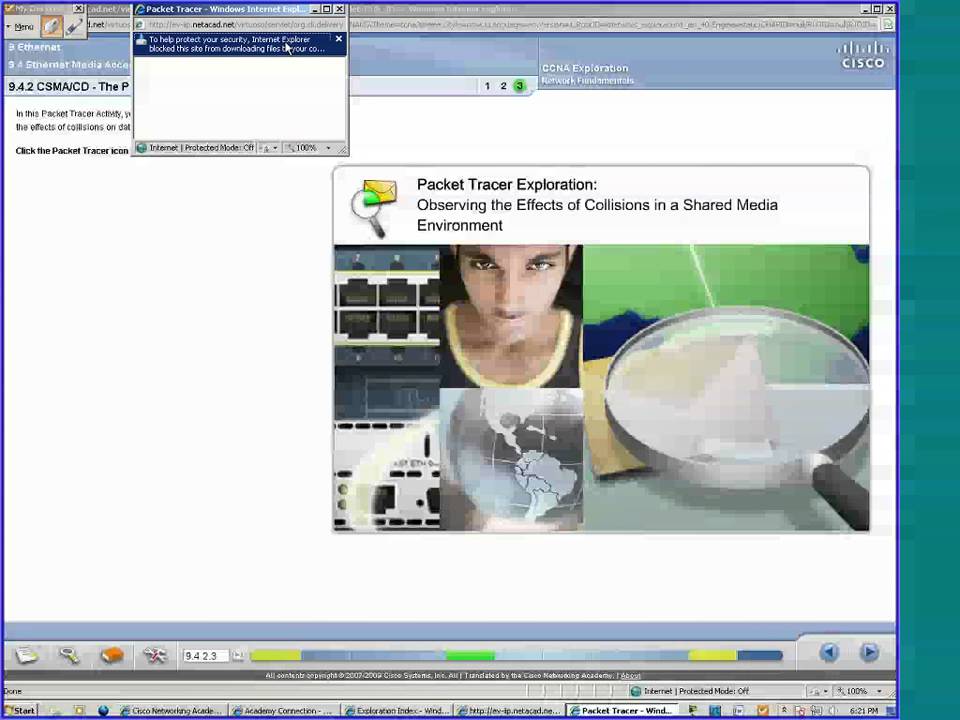
Task: Open the Menu dropdown in small toolbar
Action: coord(20,27)
